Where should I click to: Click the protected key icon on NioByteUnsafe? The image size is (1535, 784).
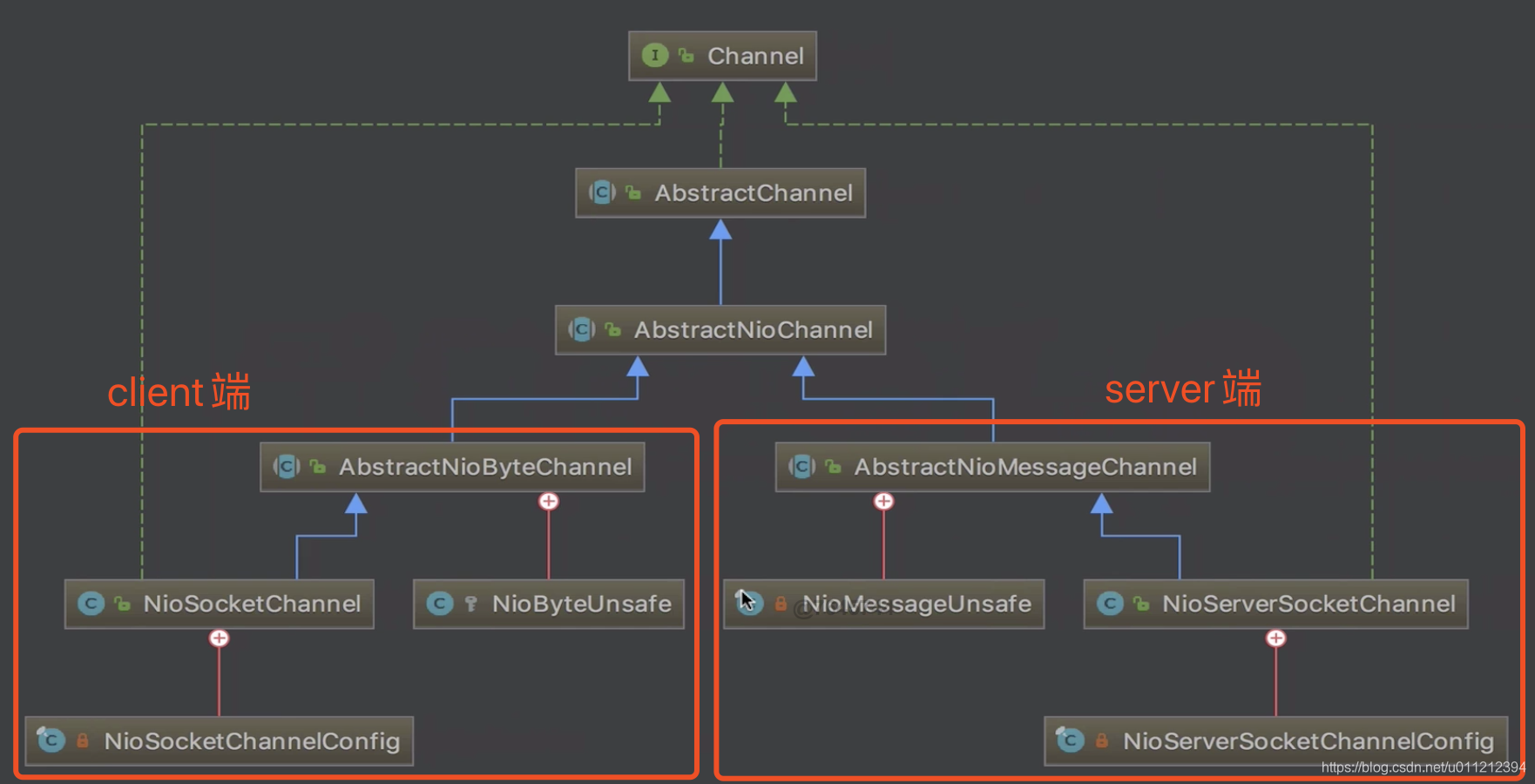[471, 604]
